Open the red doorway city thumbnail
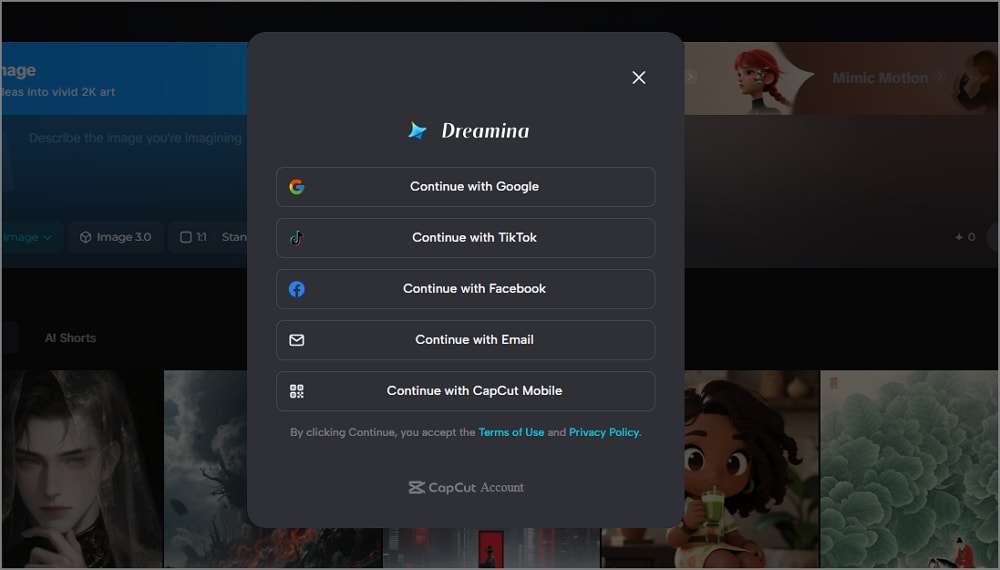The height and width of the screenshot is (570, 1000). 491,547
